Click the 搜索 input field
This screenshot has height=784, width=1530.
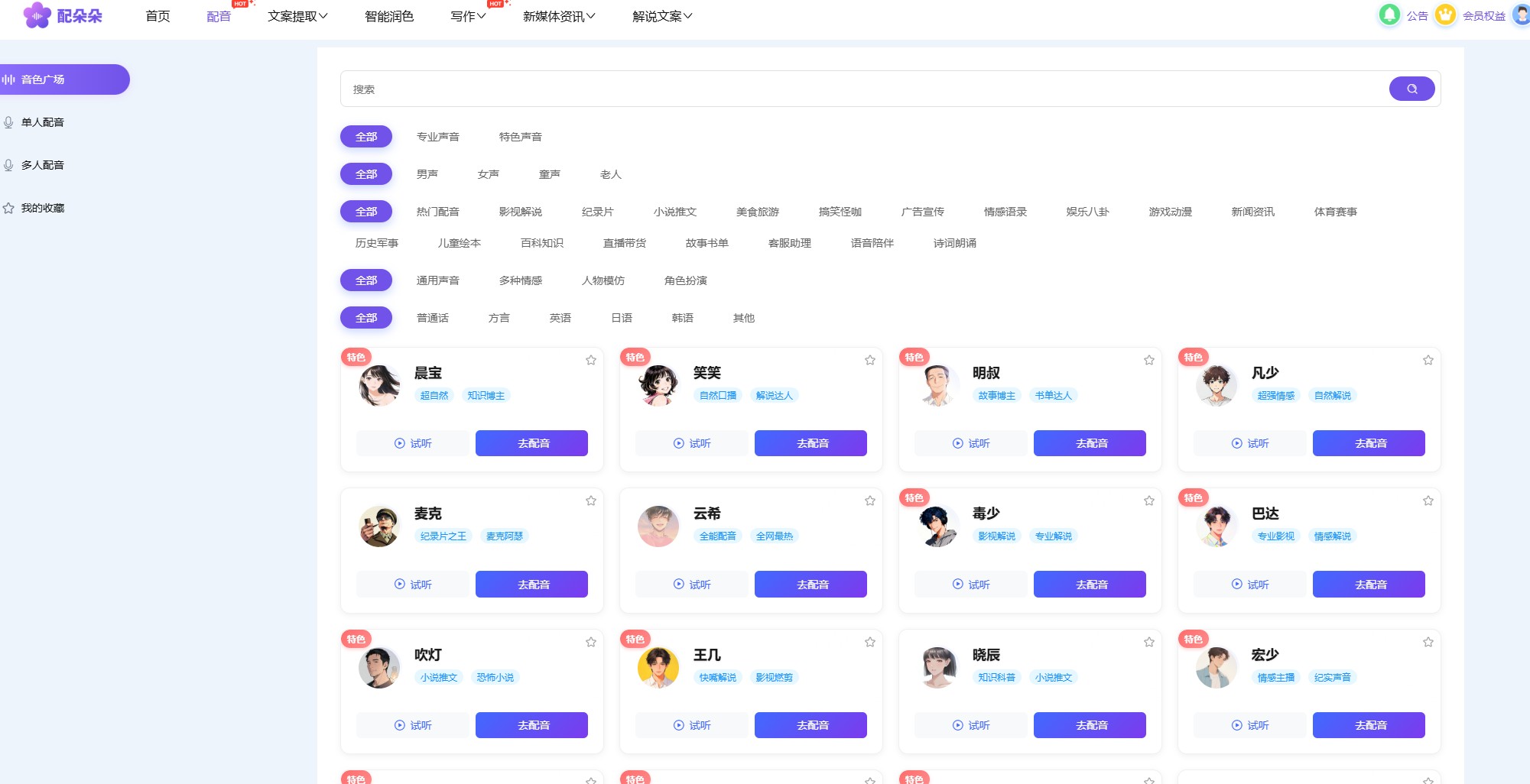(x=864, y=89)
